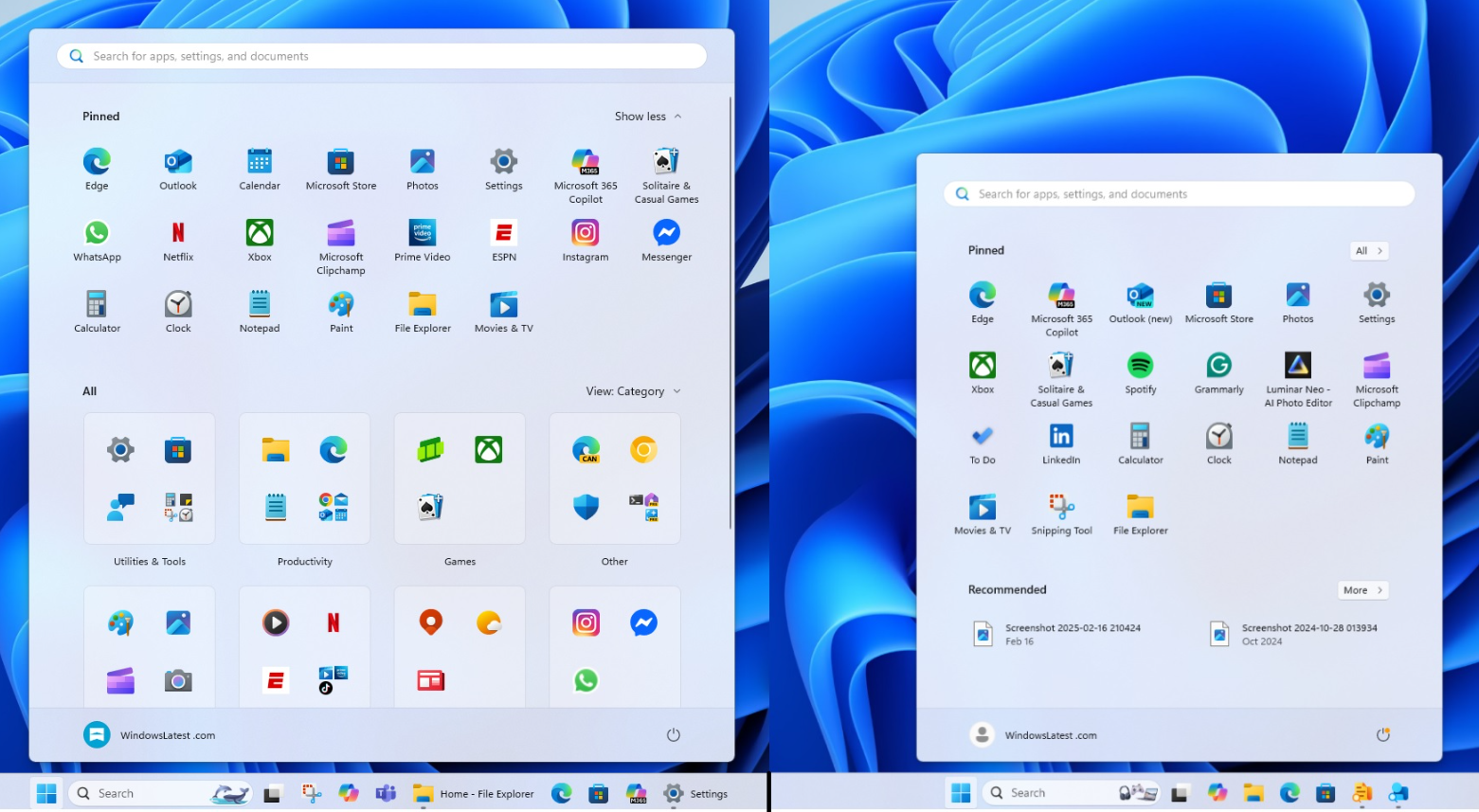
Task: Click More to see recommended items
Action: click(x=1362, y=589)
